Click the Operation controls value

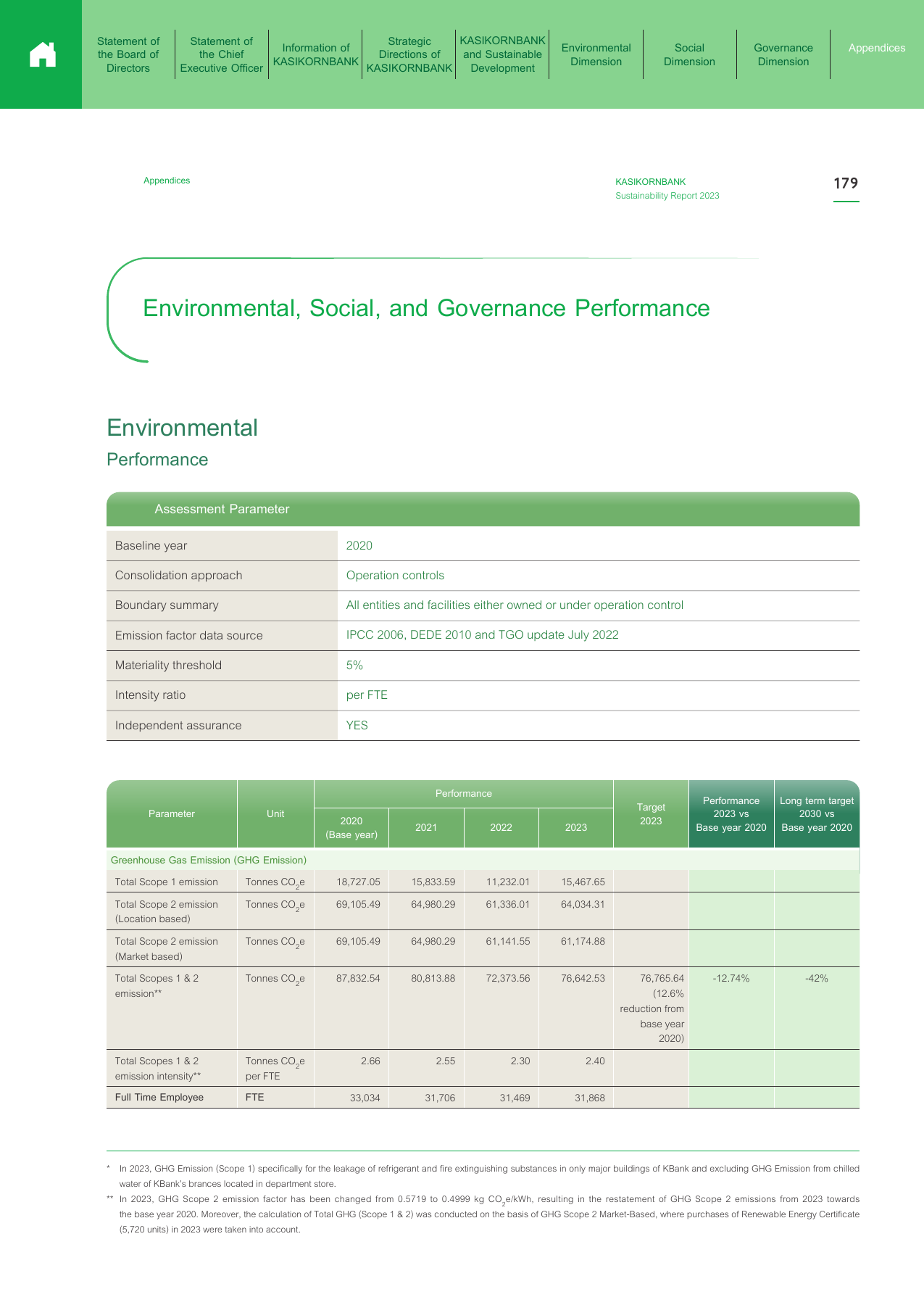point(395,575)
